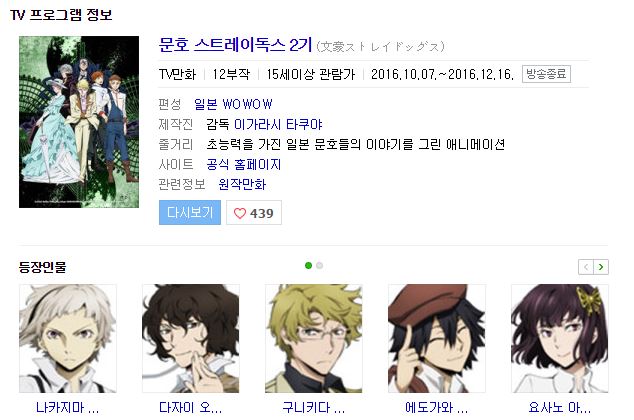Open the 나카지마 ... character name link
This screenshot has width=634, height=420.
point(68,407)
